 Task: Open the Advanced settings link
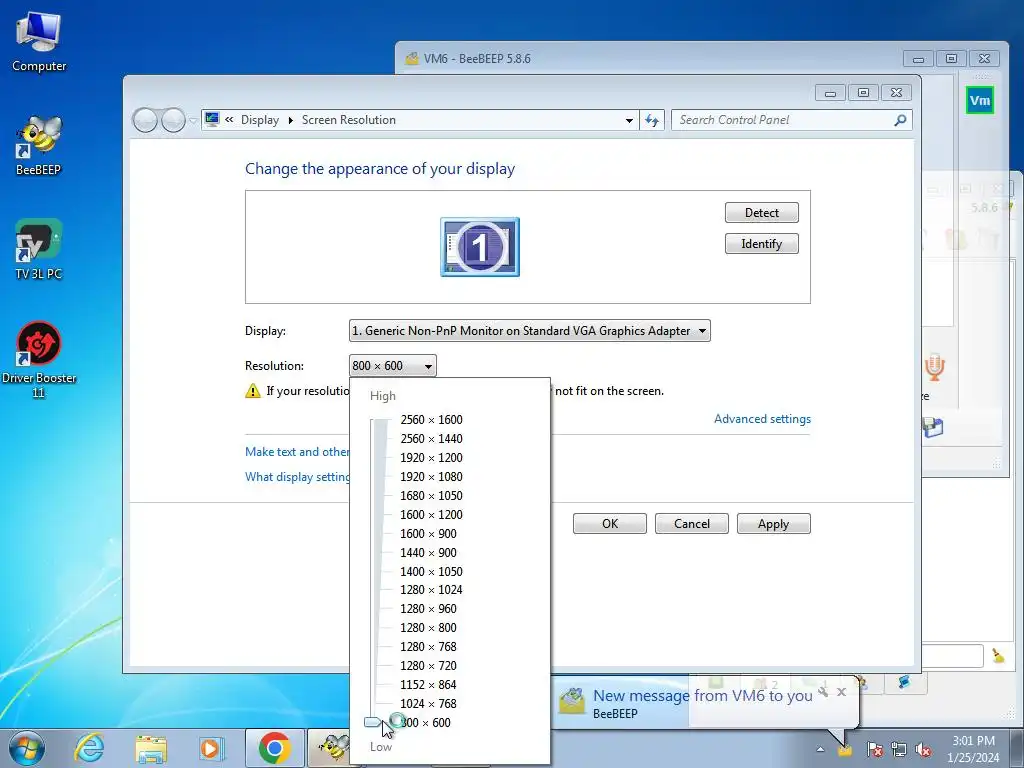762,419
